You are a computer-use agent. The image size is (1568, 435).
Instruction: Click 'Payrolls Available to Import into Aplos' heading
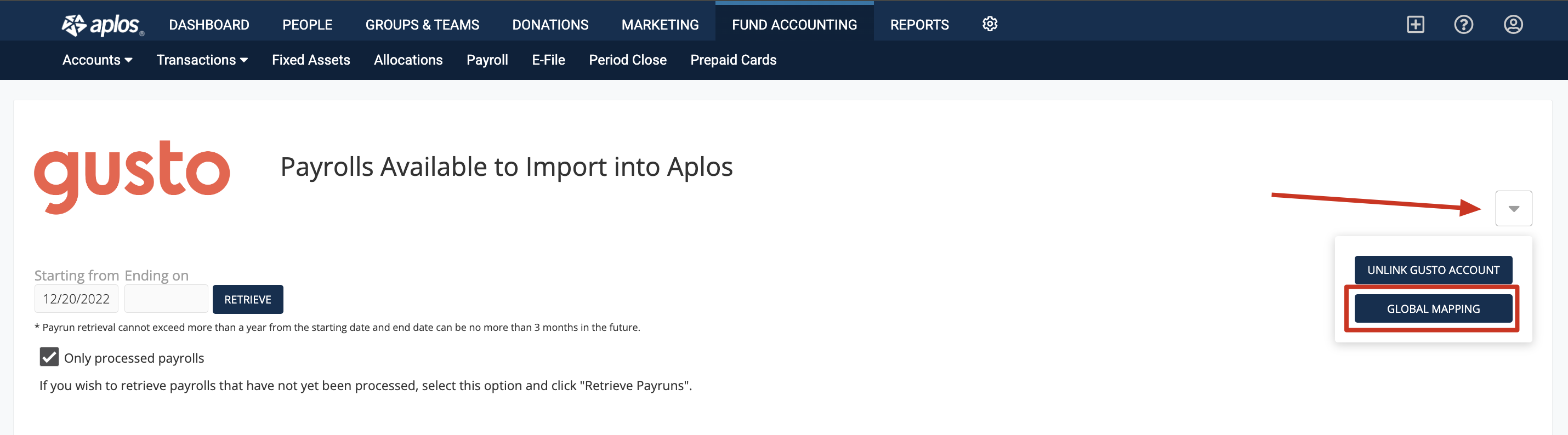point(507,167)
